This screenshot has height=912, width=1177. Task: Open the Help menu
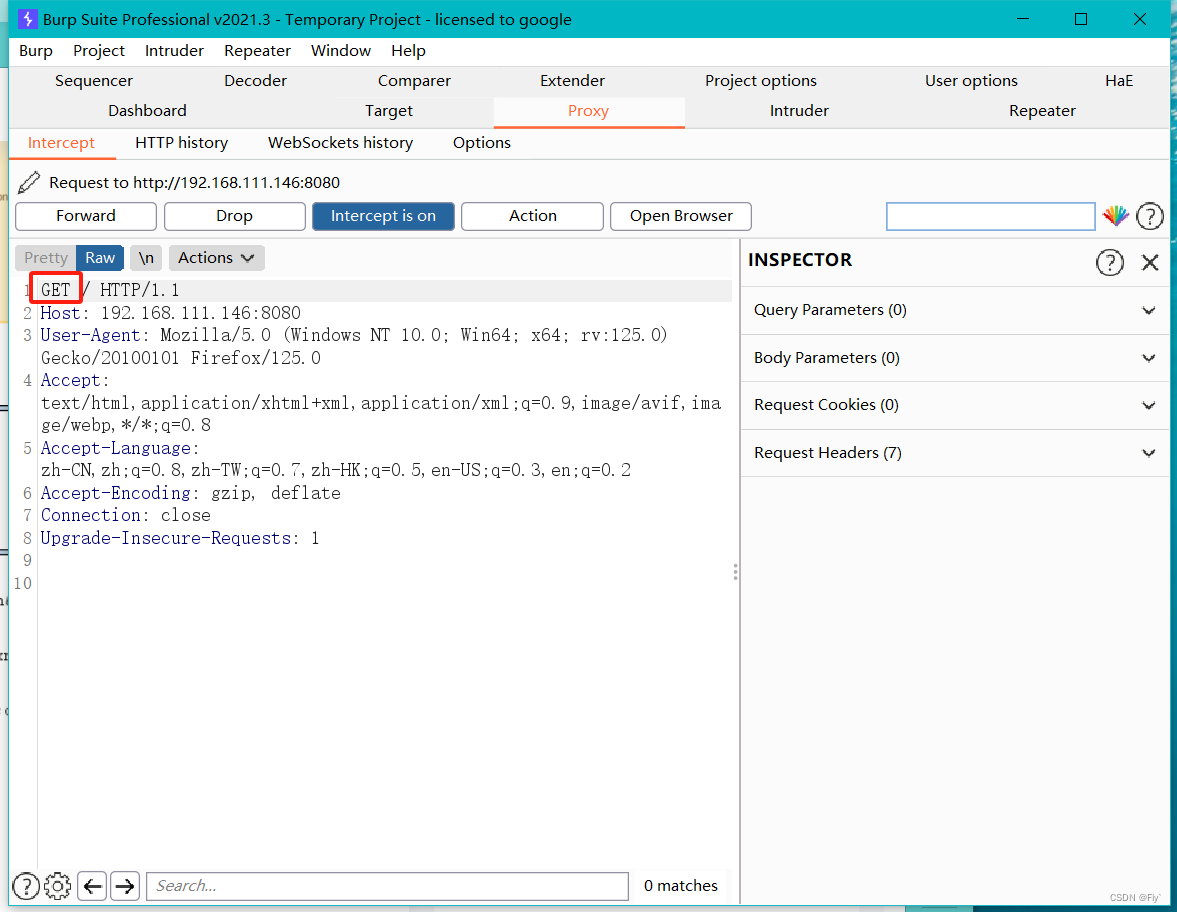click(408, 50)
